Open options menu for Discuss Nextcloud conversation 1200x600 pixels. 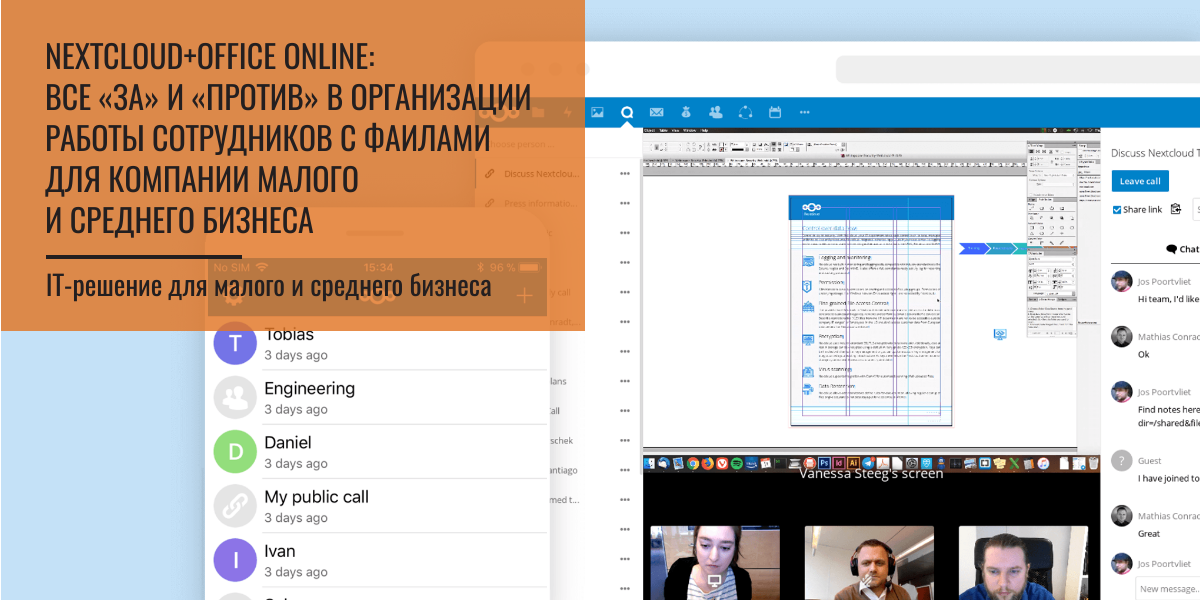click(x=623, y=174)
